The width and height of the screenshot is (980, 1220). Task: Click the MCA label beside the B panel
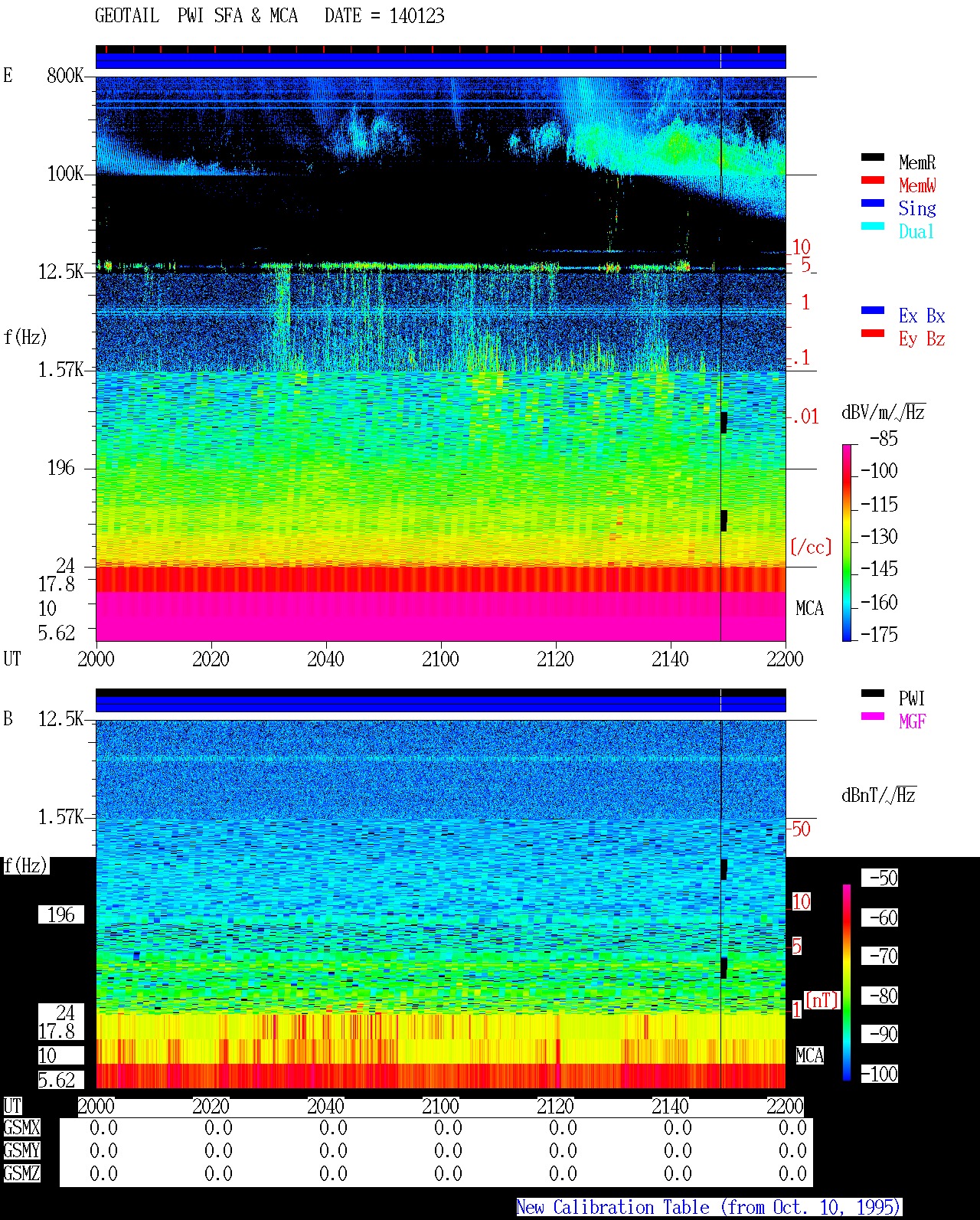809,1055
